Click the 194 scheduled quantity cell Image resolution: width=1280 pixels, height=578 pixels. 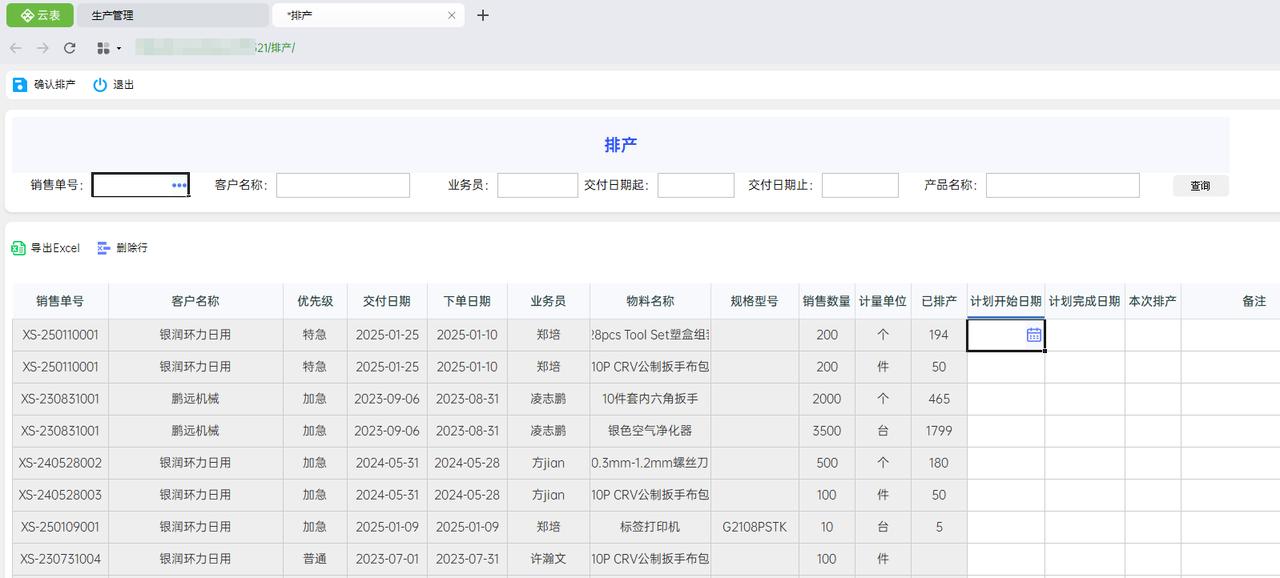click(939, 335)
